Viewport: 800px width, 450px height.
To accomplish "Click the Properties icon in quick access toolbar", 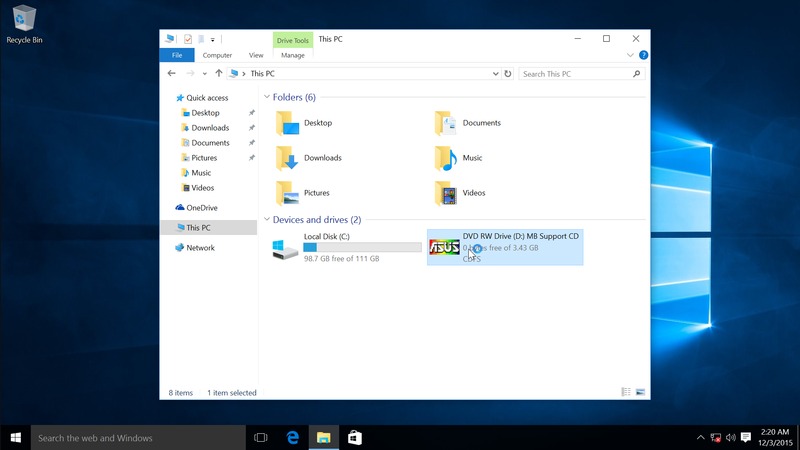I will click(x=188, y=39).
